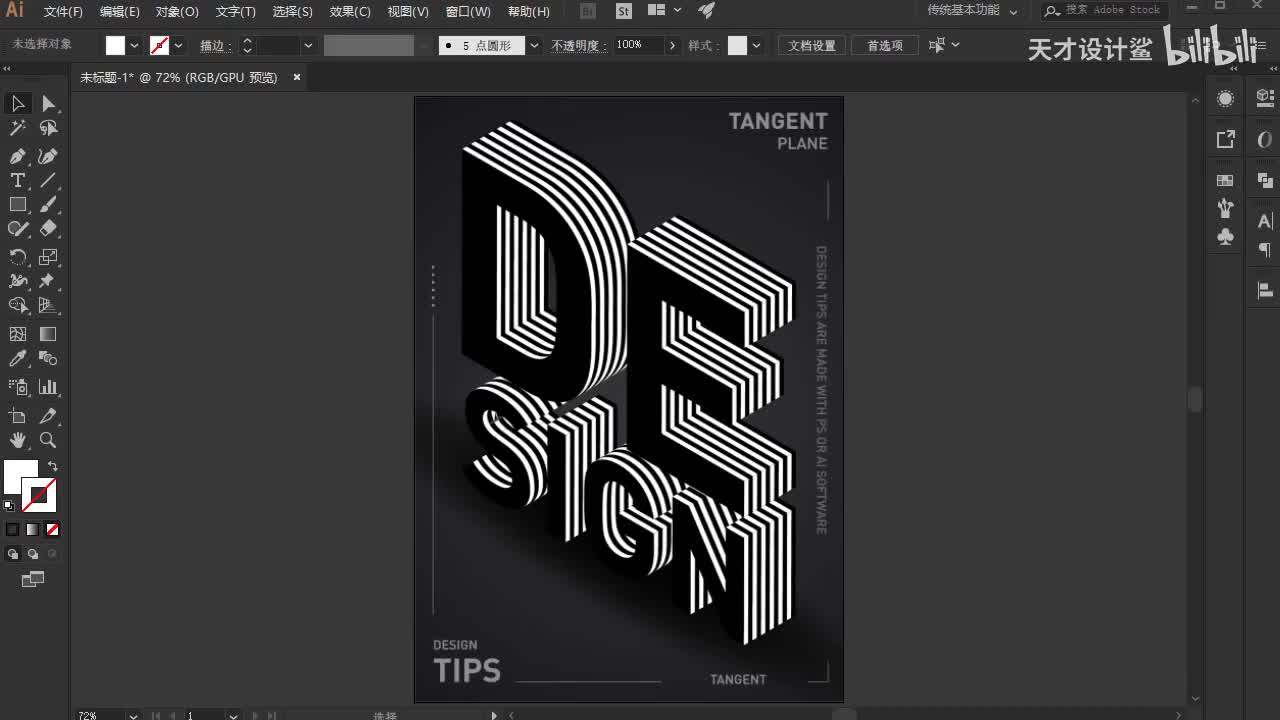Activate the Rectangle tool
The width and height of the screenshot is (1280, 720).
[x=18, y=204]
